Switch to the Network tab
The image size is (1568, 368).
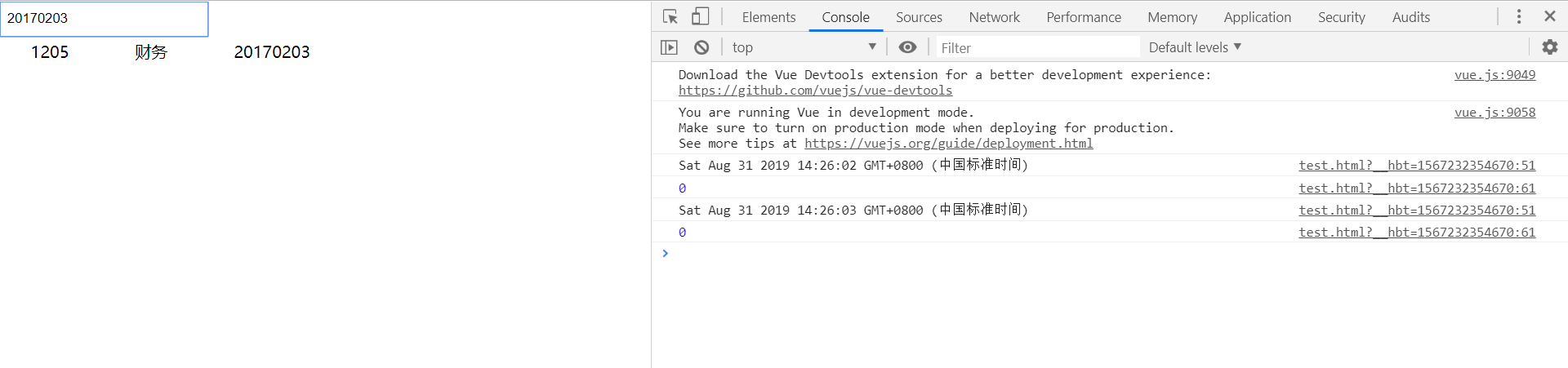pyautogui.click(x=994, y=17)
